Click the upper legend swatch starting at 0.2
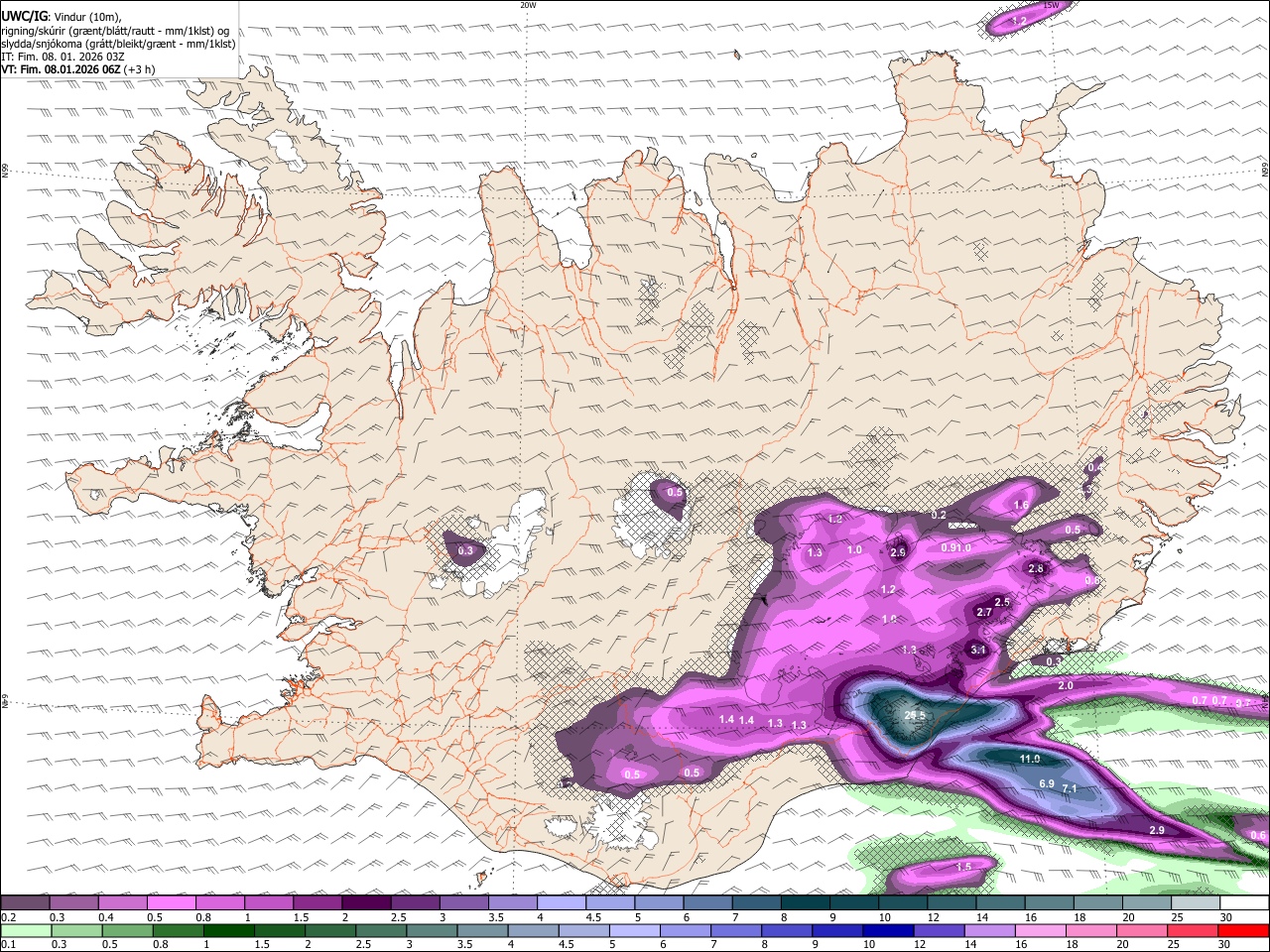The width and height of the screenshot is (1270, 952). point(25,902)
